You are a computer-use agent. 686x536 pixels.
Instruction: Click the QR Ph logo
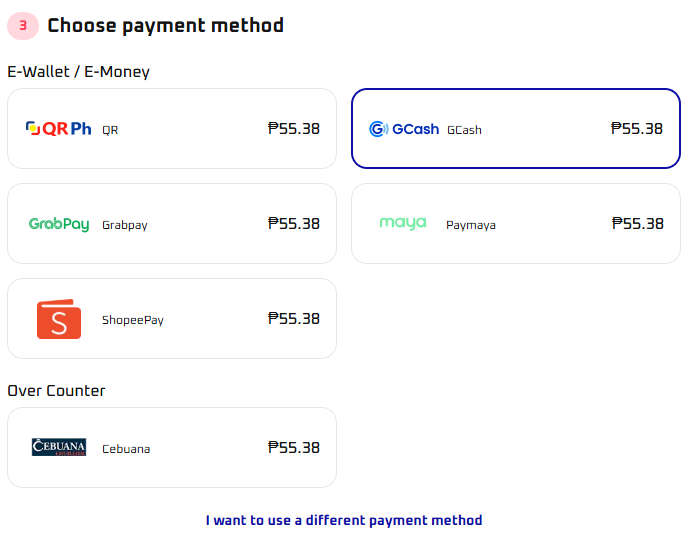[58, 129]
